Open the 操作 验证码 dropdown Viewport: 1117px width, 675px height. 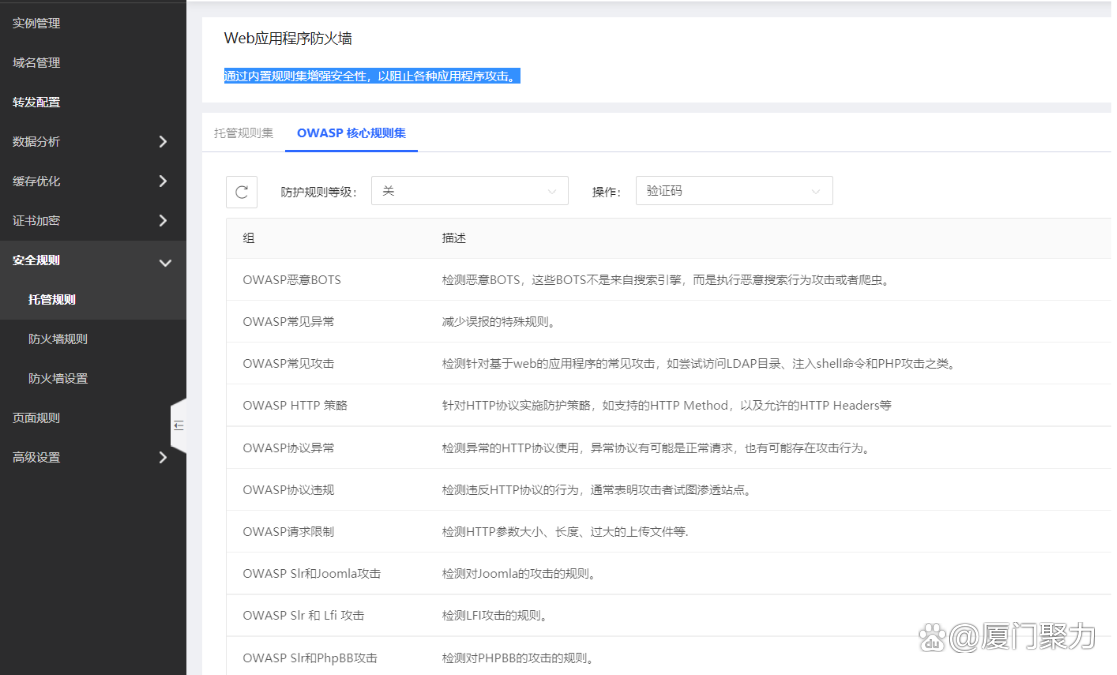734,191
